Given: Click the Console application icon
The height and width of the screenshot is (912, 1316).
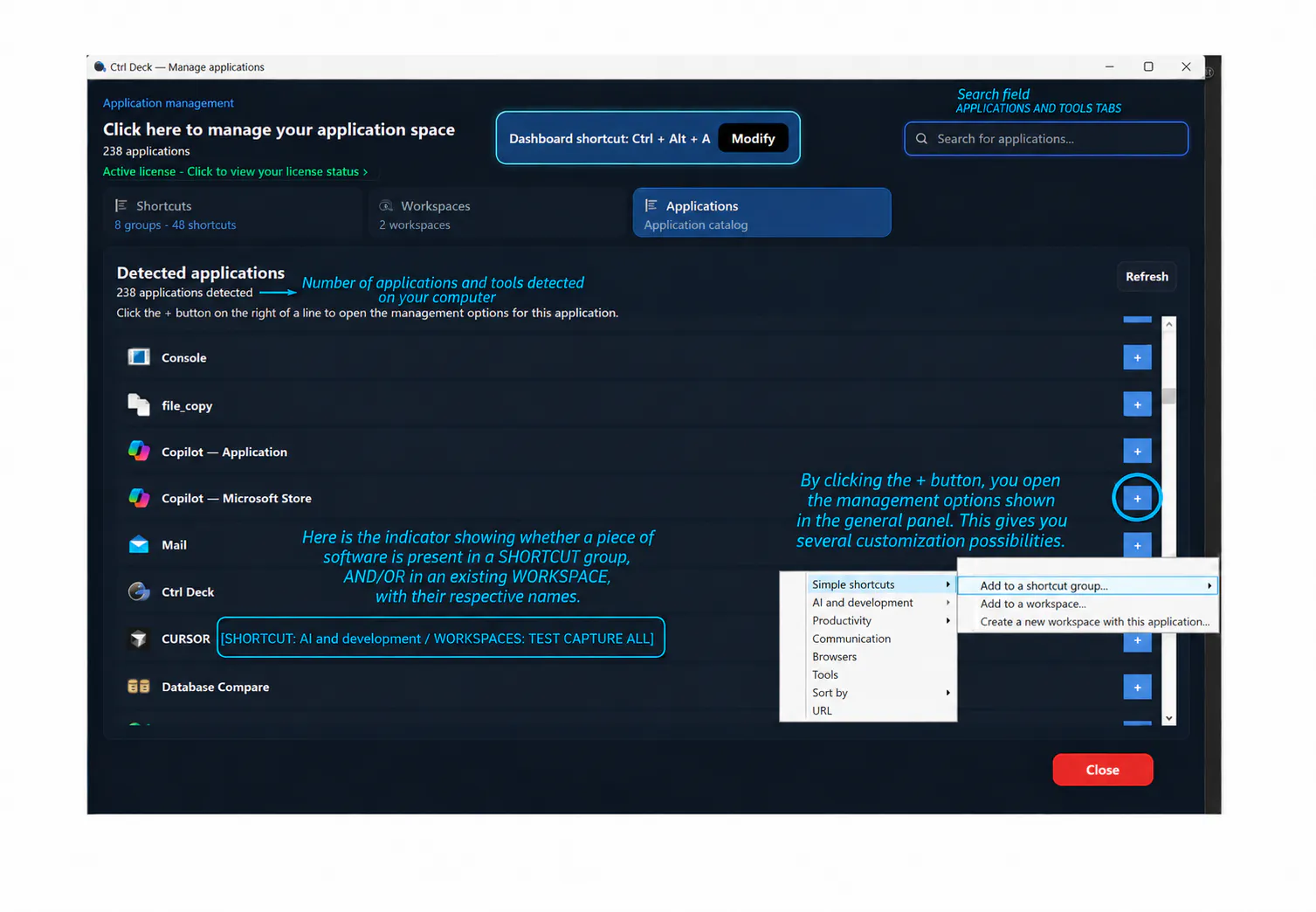Looking at the screenshot, I should pos(139,357).
